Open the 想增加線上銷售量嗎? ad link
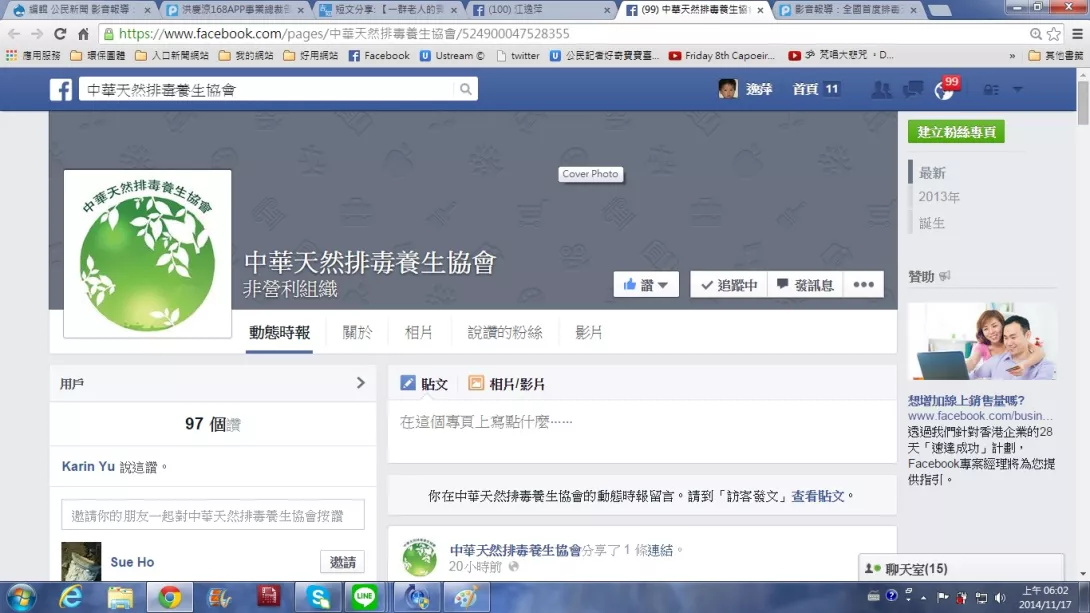 966,400
